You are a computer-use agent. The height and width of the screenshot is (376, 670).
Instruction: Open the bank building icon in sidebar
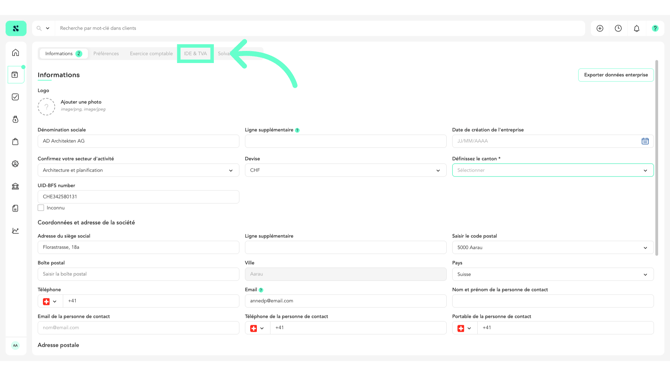click(x=15, y=186)
